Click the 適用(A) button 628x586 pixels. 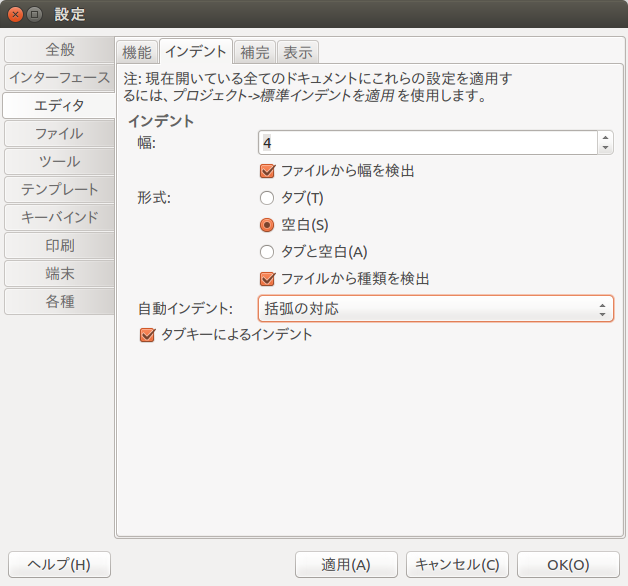point(346,564)
